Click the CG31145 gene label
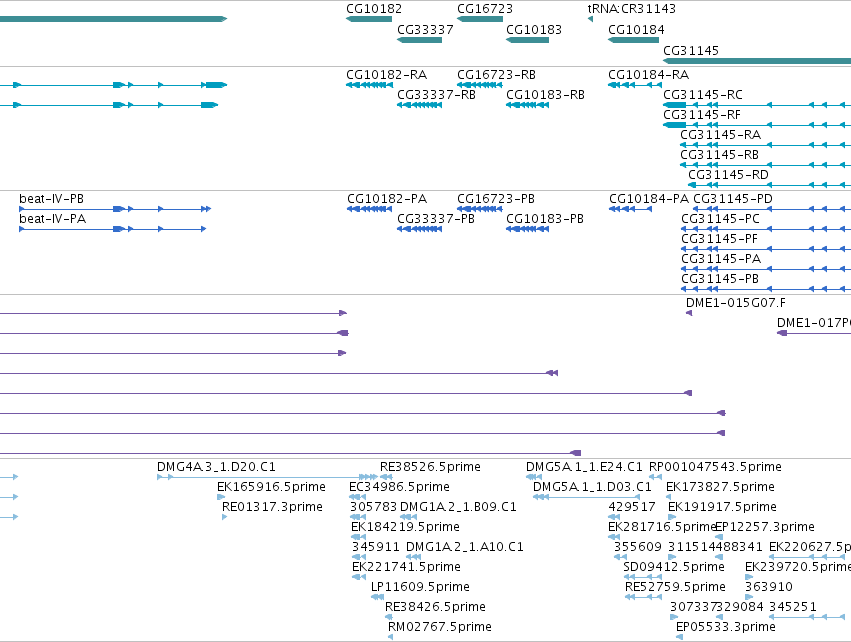851x642 pixels. pyautogui.click(x=691, y=50)
